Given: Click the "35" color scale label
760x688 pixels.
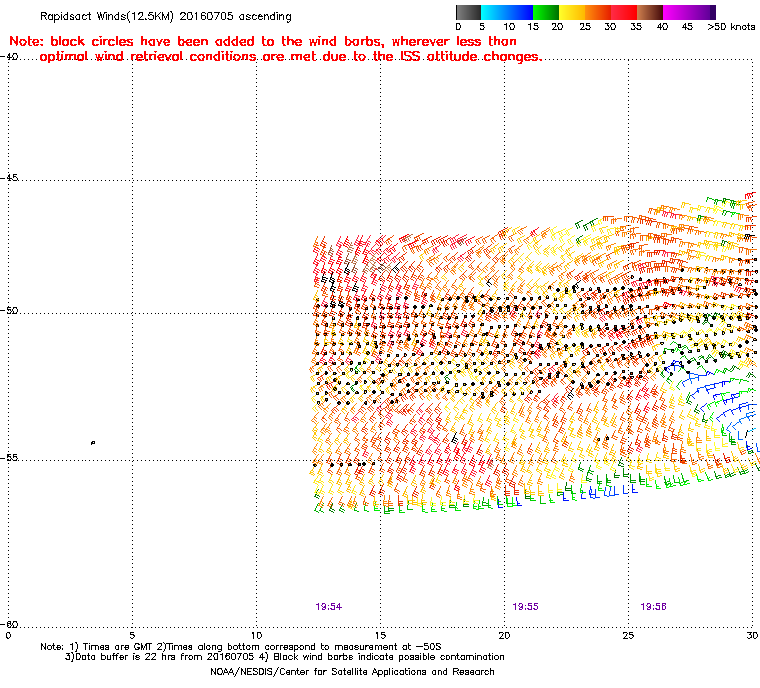Looking at the screenshot, I should 636,27.
